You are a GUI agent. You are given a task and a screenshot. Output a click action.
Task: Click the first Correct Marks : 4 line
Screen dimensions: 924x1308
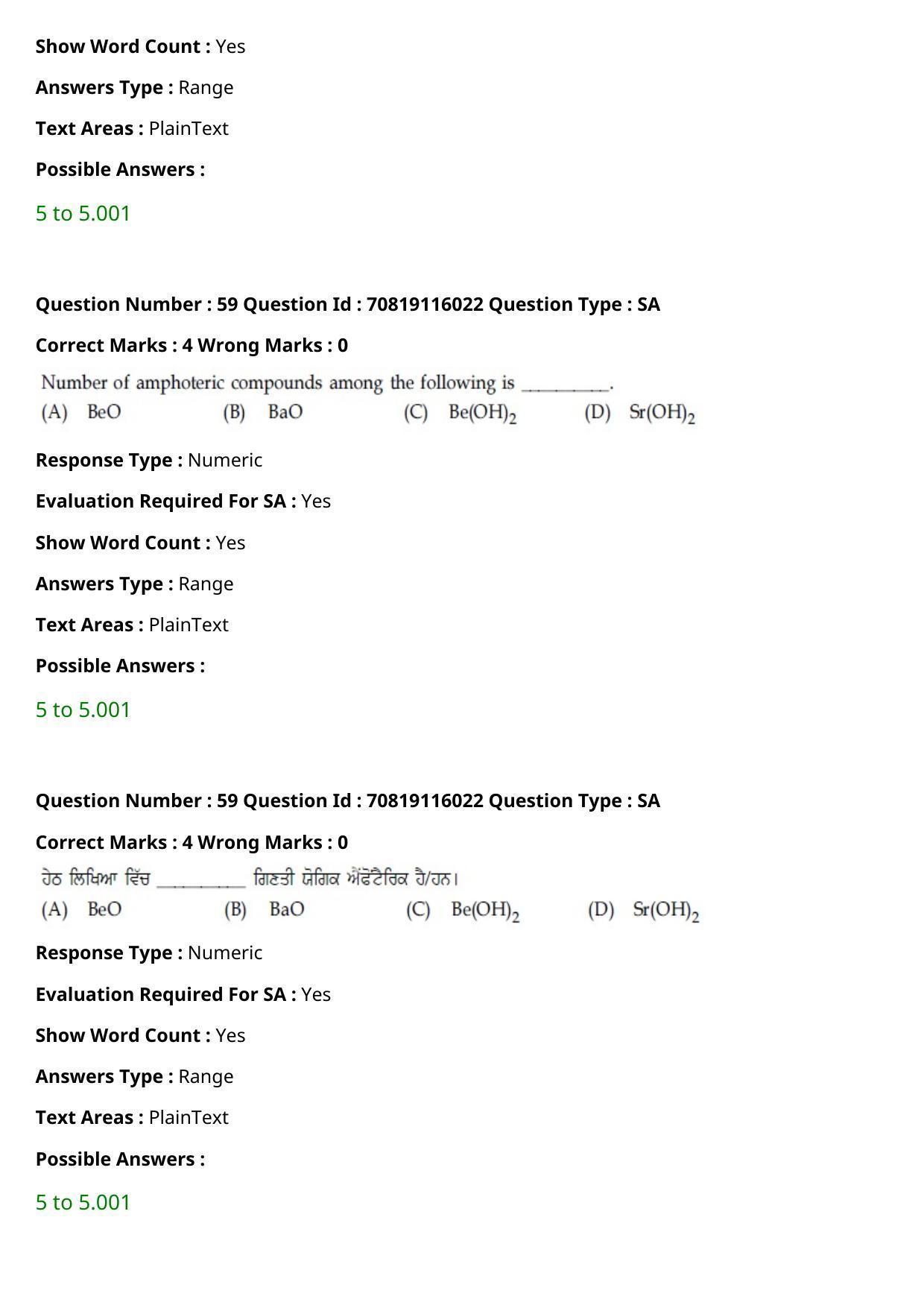click(x=192, y=345)
